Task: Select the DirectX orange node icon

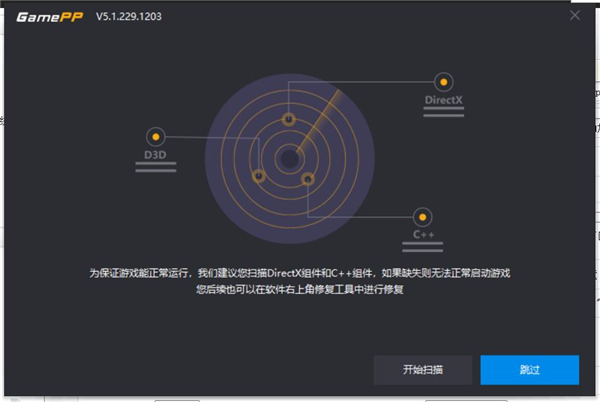Action: click(441, 81)
